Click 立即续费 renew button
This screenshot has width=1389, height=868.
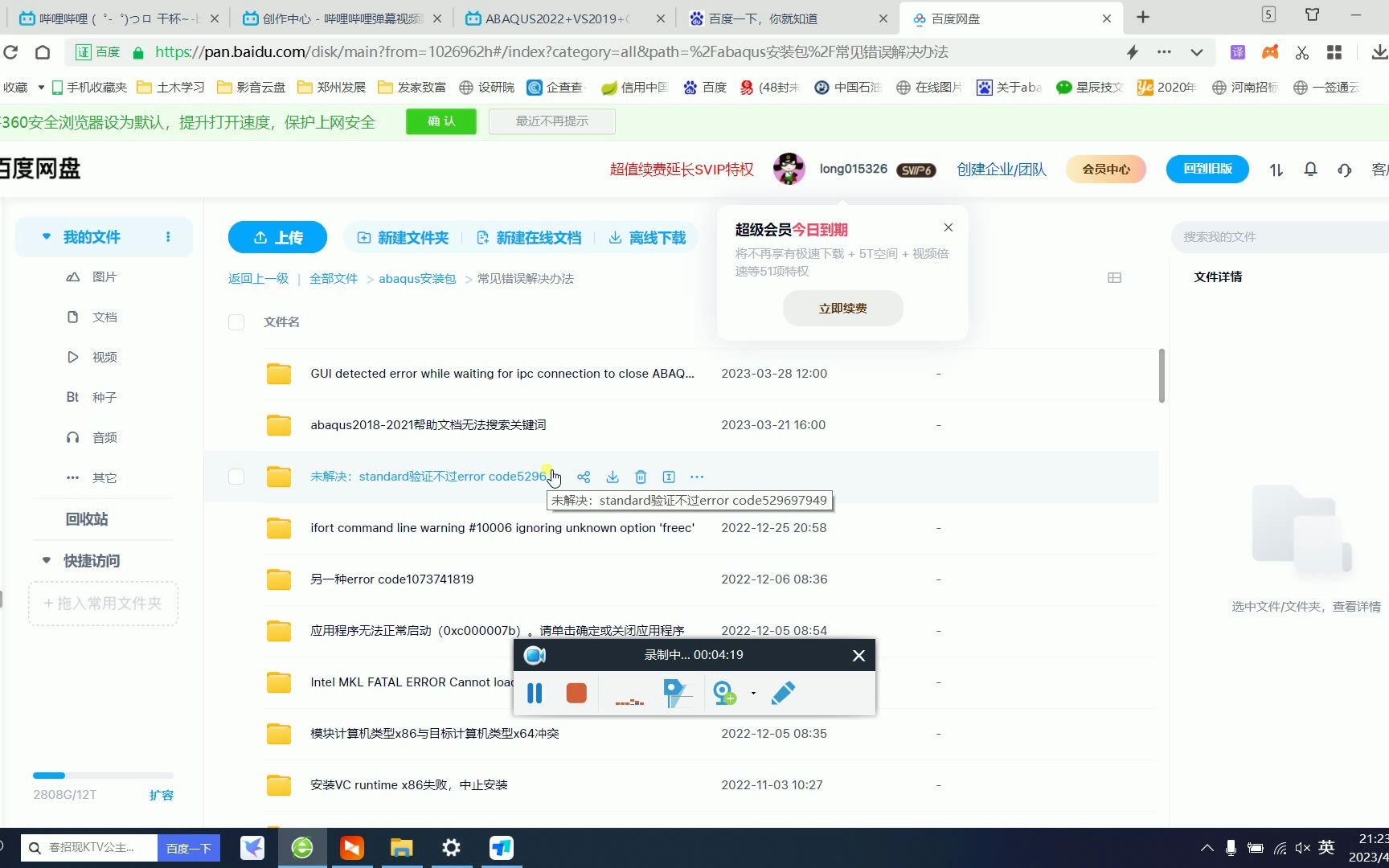[842, 309]
